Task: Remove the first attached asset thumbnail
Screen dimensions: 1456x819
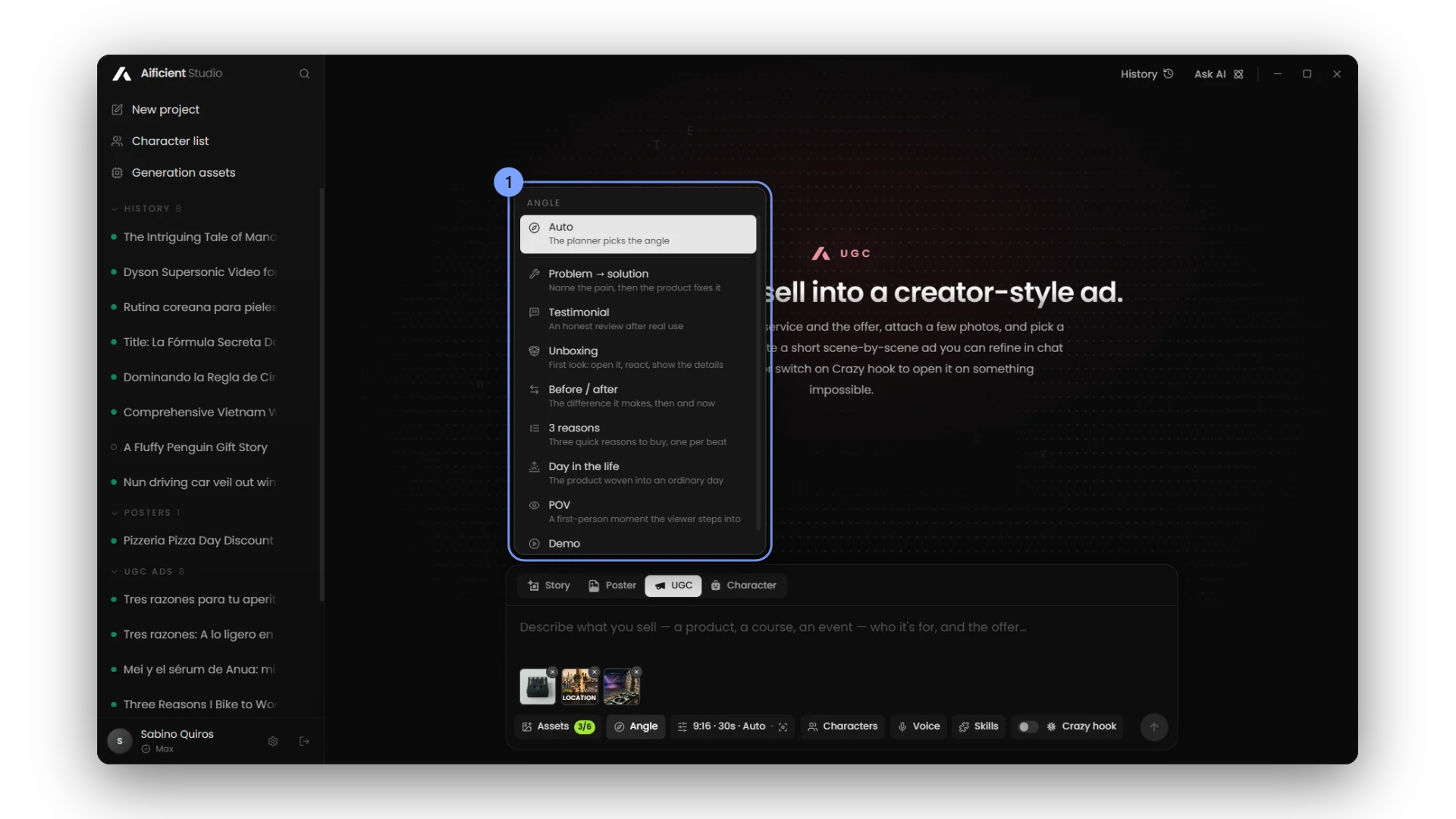Action: [x=553, y=672]
